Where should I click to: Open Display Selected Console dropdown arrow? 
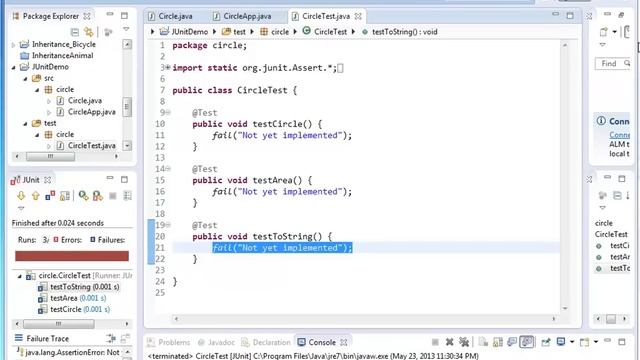[x=572, y=342]
